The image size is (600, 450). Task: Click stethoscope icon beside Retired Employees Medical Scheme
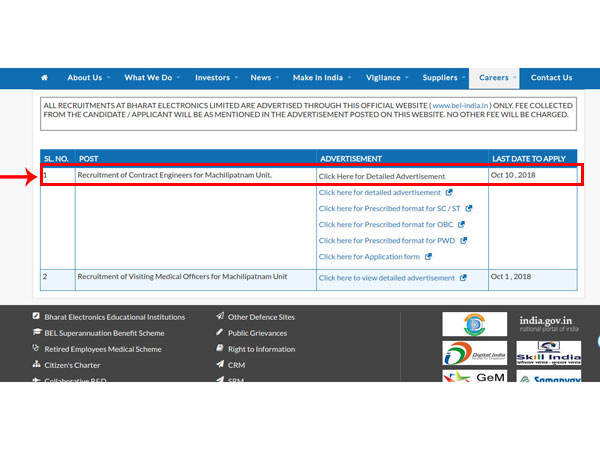tap(36, 348)
